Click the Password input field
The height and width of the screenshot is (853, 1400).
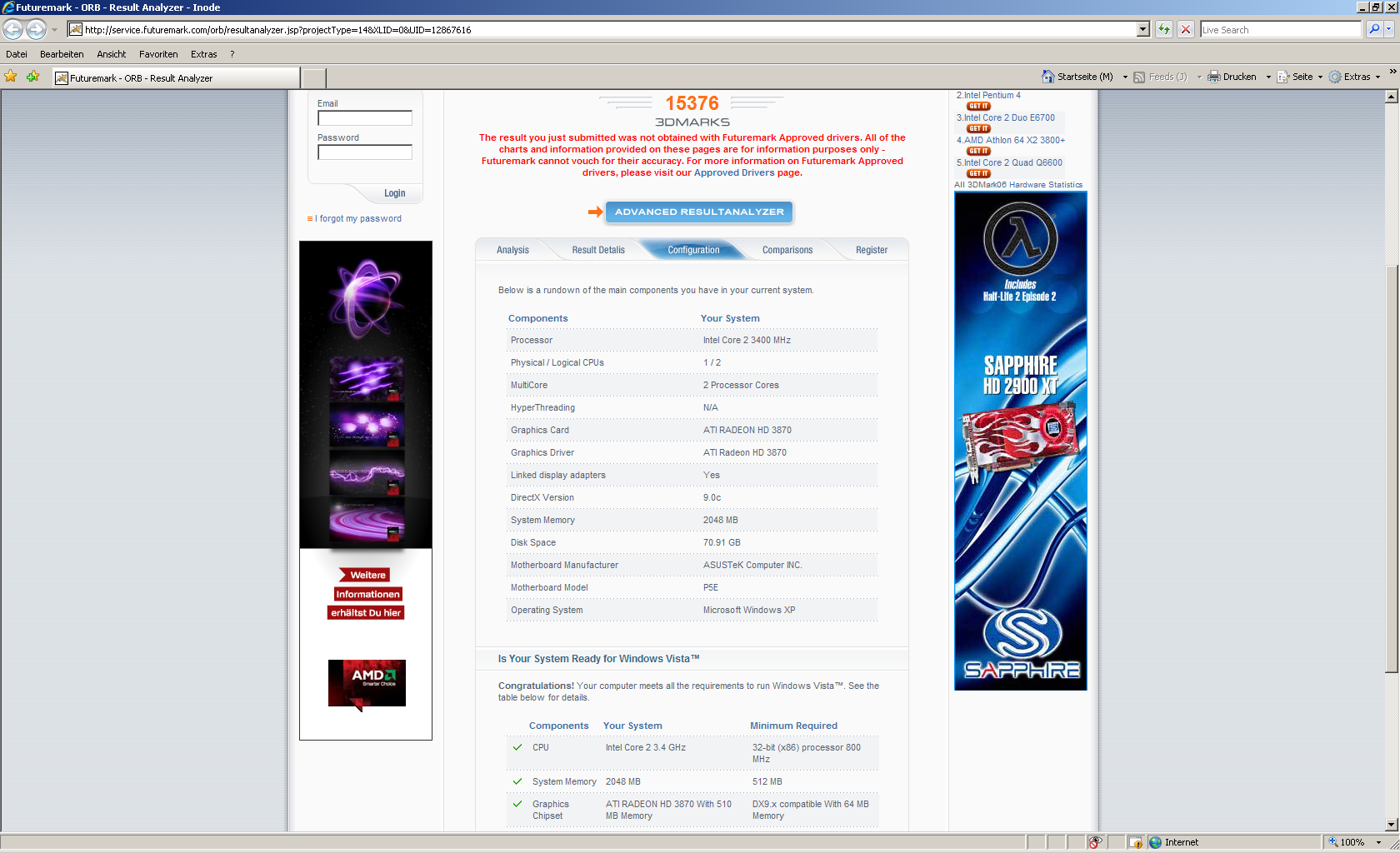[365, 152]
